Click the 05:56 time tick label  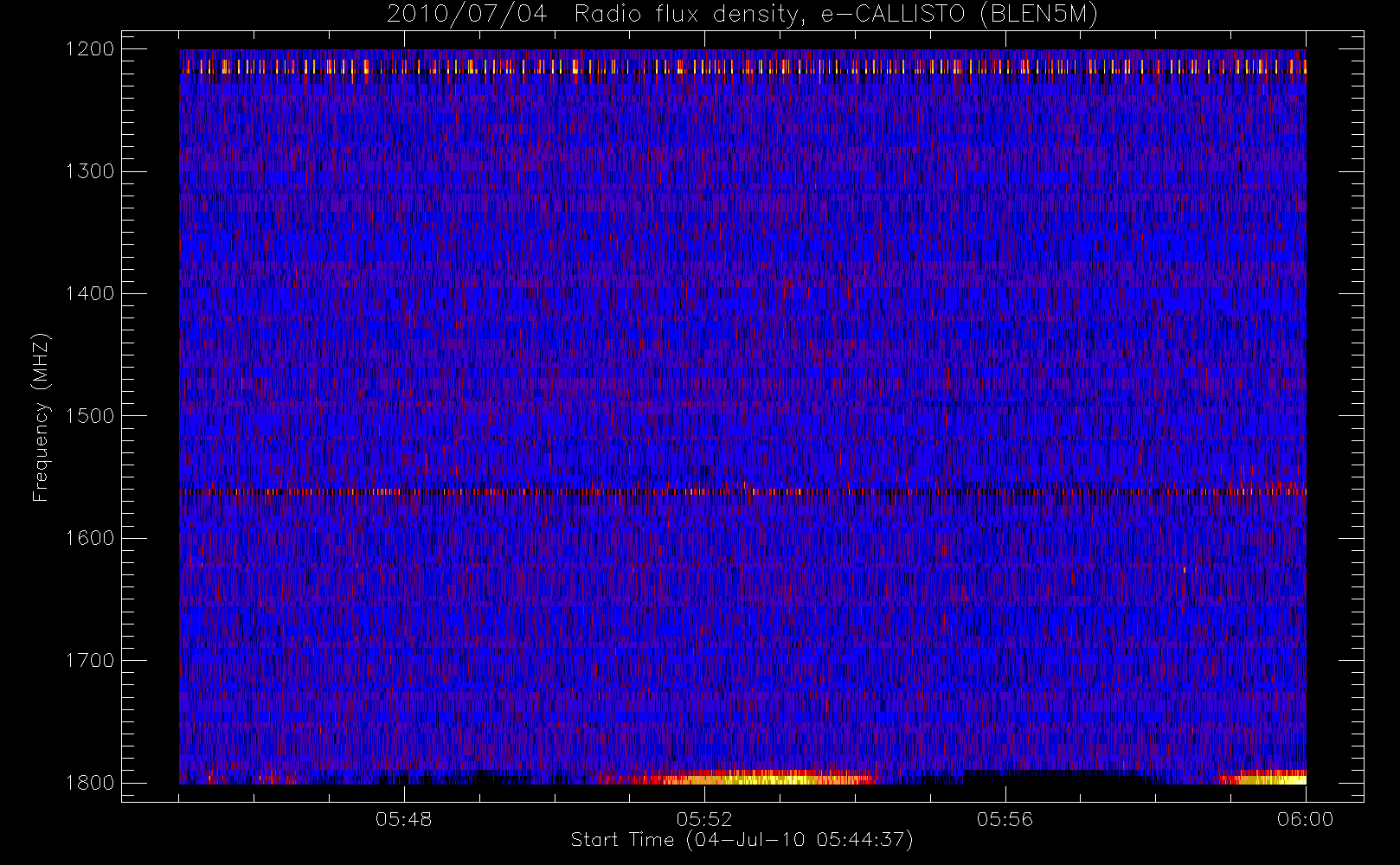1005,819
